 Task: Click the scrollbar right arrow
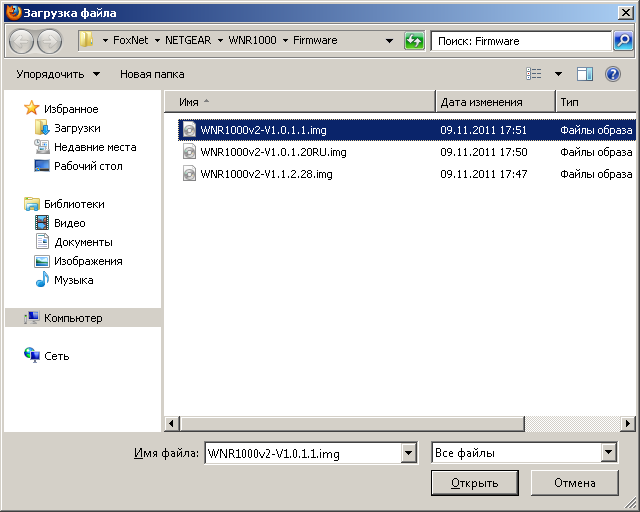click(628, 423)
